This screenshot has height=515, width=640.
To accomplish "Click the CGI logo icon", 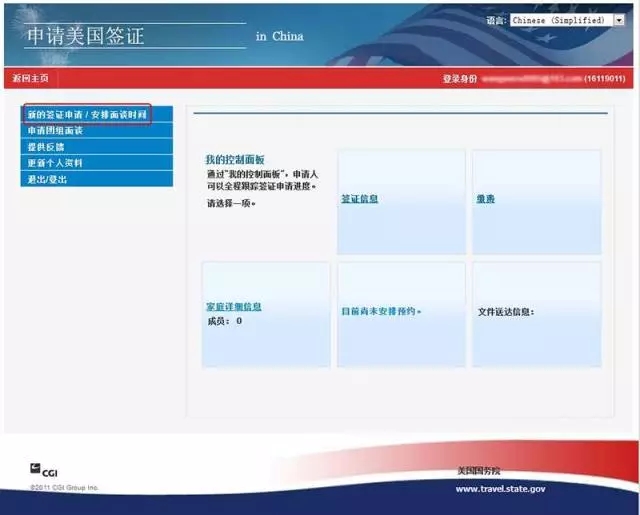I will [44, 470].
